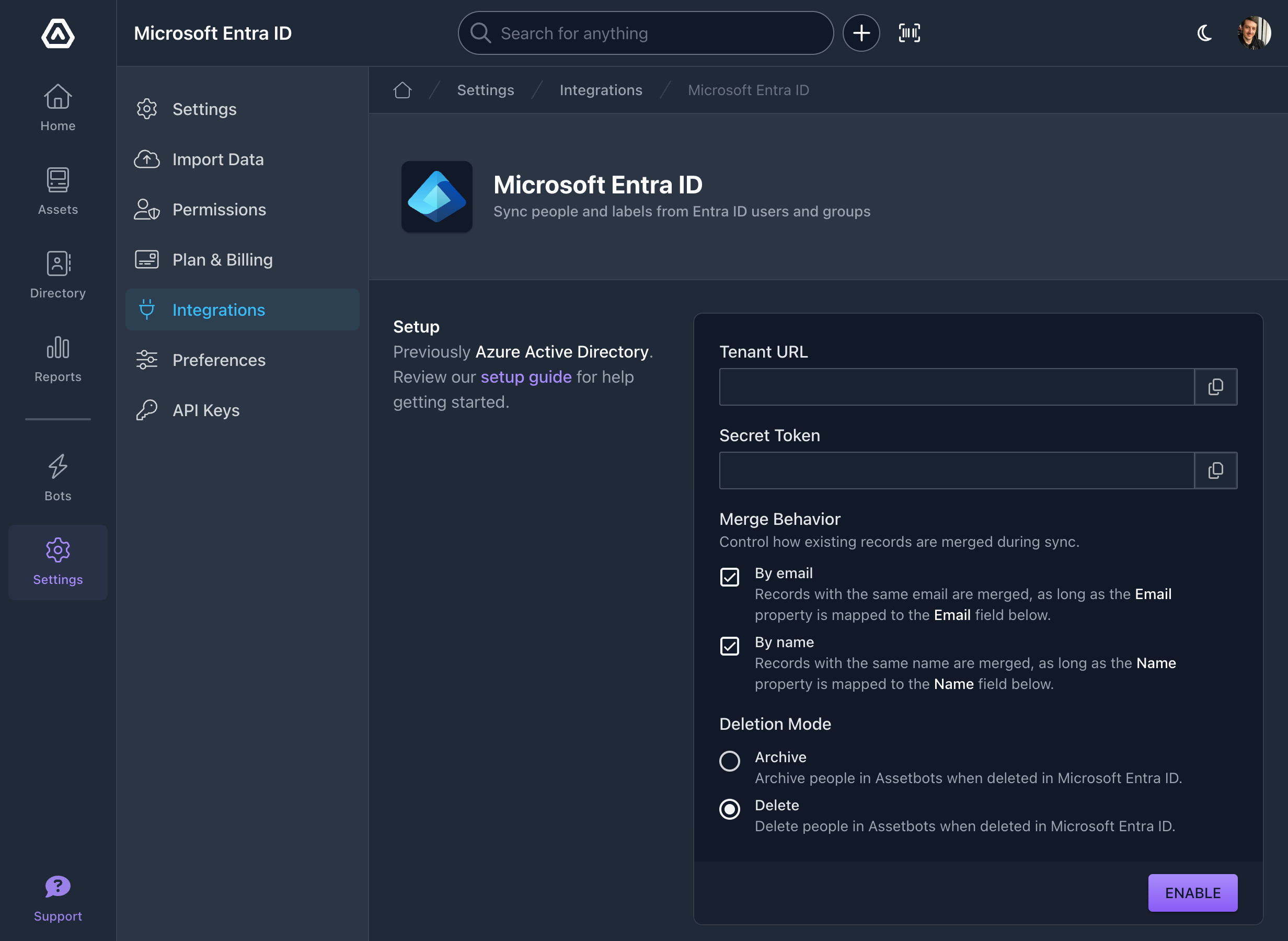Click the plus add button
Screen dimensions: 1288x941
(861, 33)
